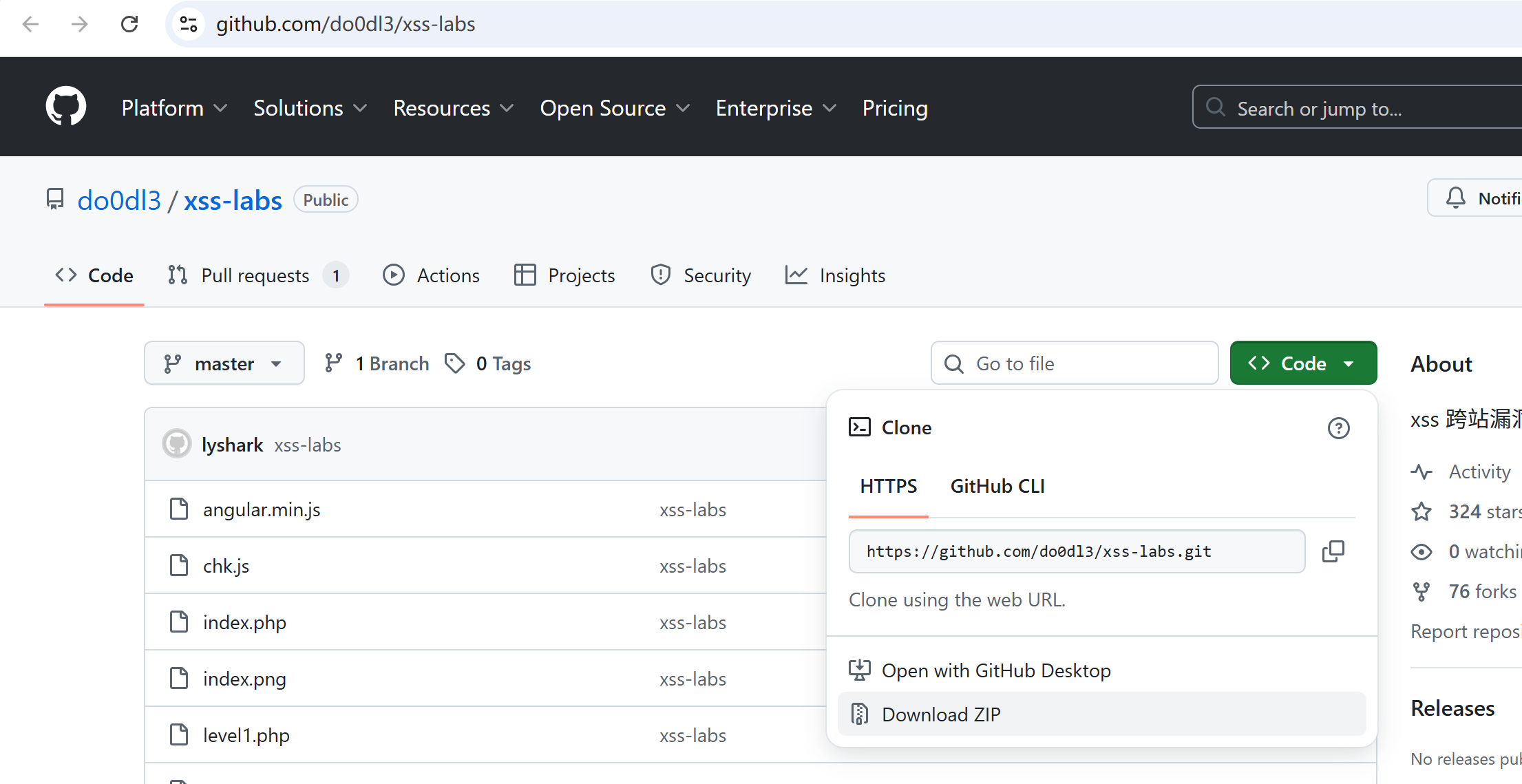Click the Go to file search field
This screenshot has height=784, width=1522.
tap(1074, 363)
